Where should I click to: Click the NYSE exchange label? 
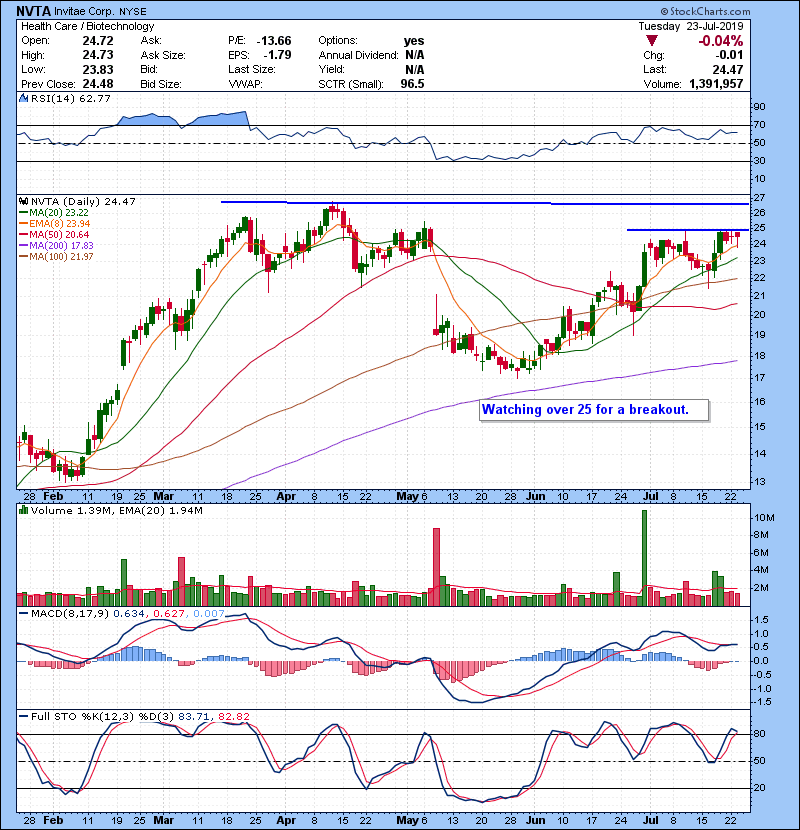[131, 12]
